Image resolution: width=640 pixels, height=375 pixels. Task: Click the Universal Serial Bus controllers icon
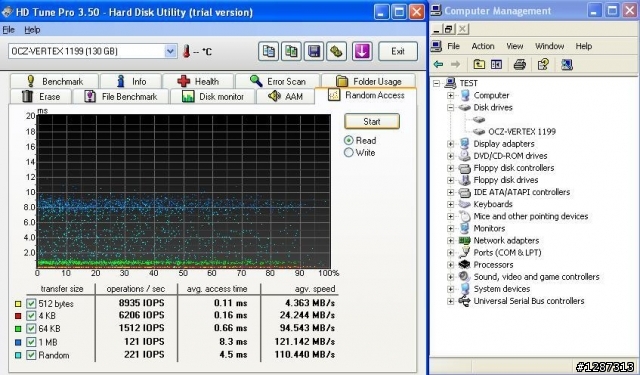[x=464, y=301]
